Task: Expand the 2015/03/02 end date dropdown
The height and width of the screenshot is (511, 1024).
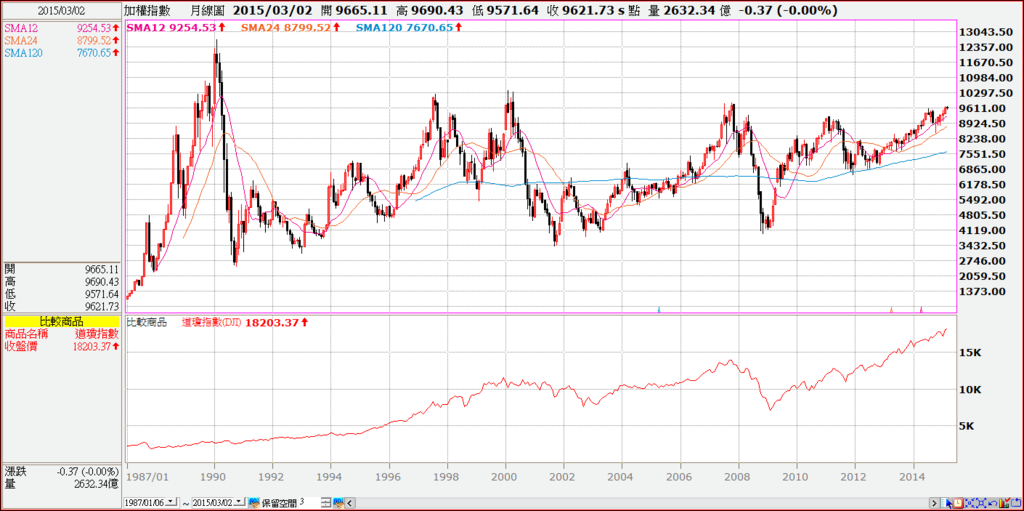Action: click(x=239, y=502)
